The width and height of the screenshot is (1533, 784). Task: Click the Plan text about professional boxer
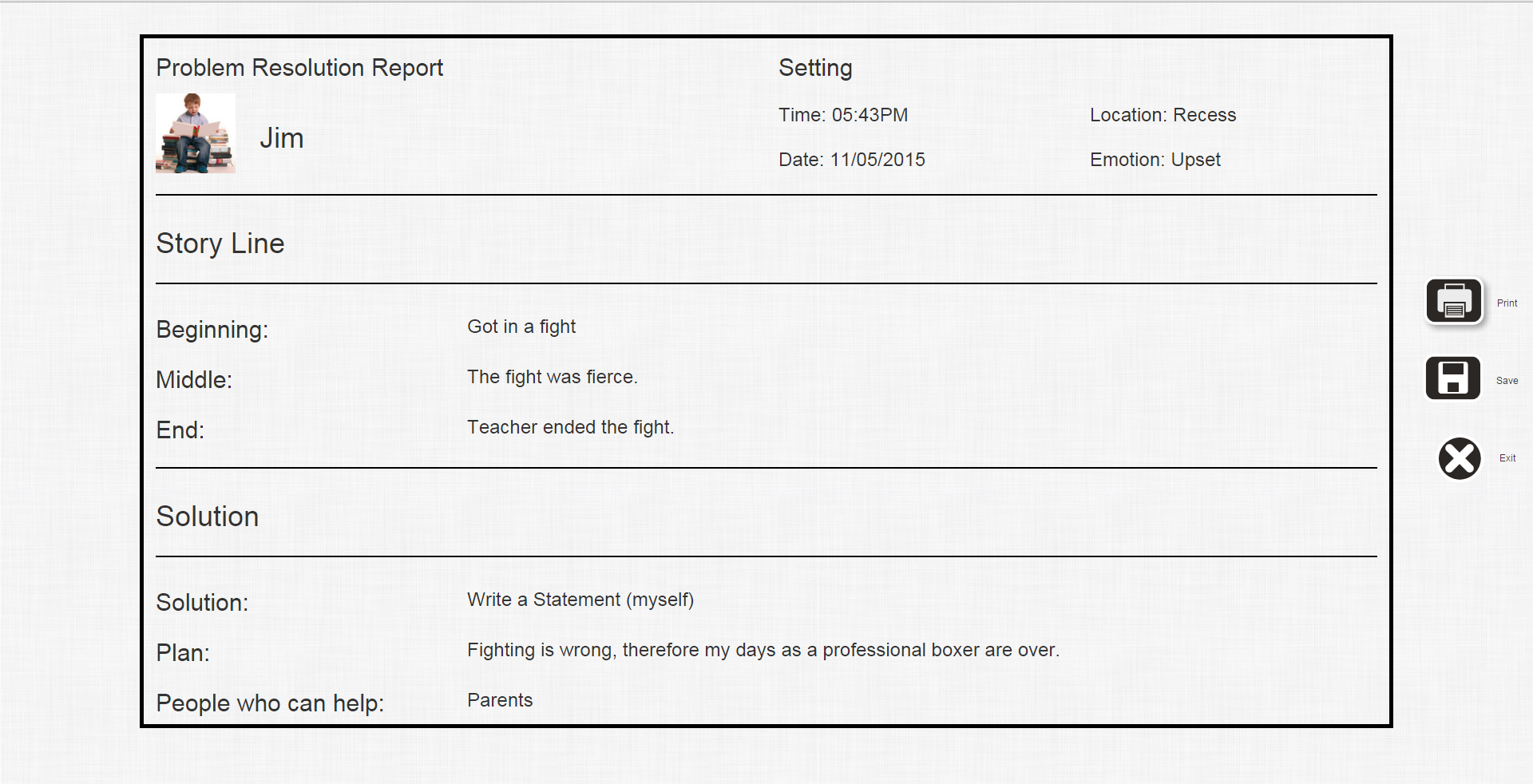[x=763, y=650]
